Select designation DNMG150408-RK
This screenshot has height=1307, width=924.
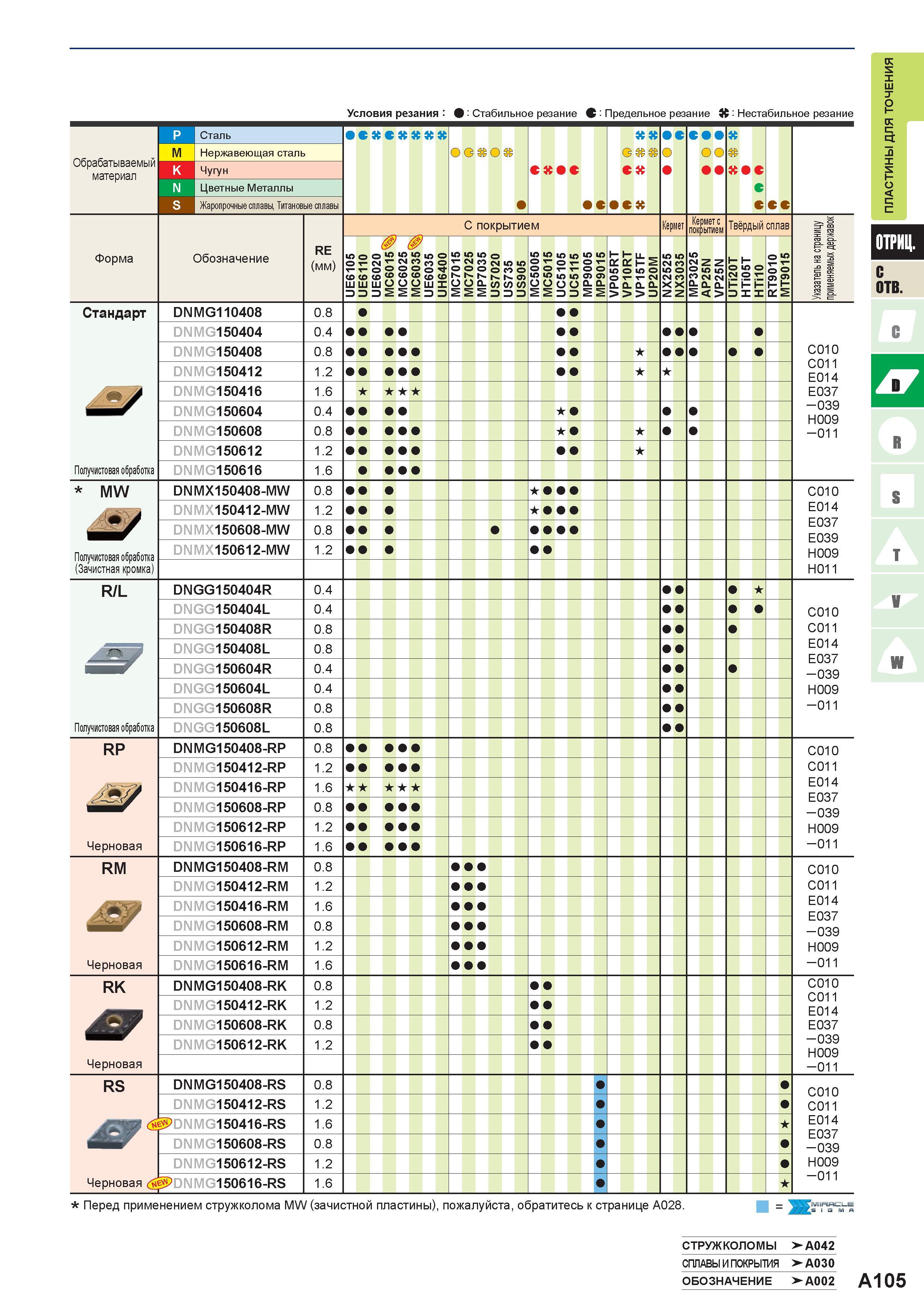[x=230, y=985]
